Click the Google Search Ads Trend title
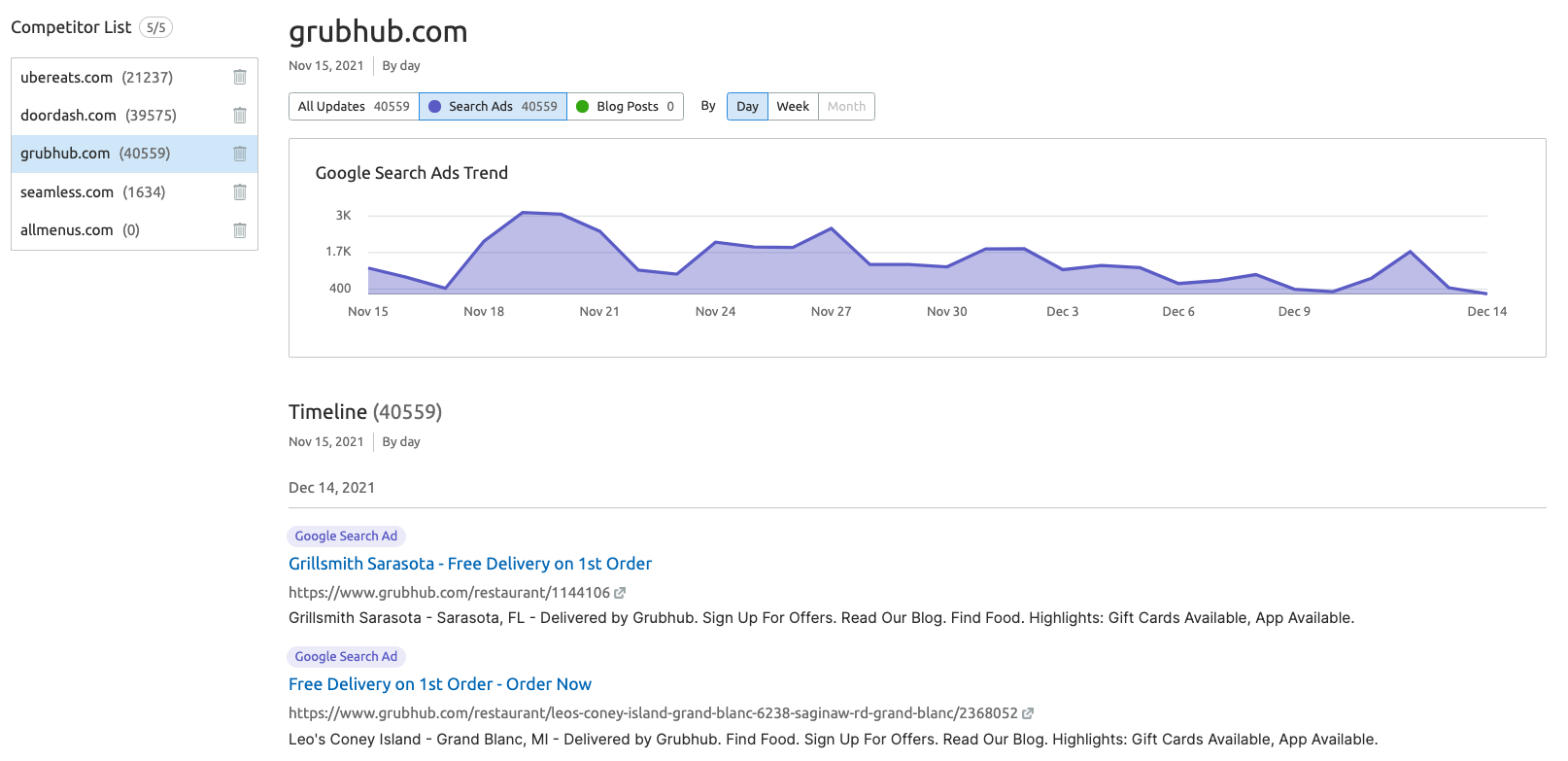Image resolution: width=1568 pixels, height=761 pixels. pyautogui.click(x=412, y=173)
